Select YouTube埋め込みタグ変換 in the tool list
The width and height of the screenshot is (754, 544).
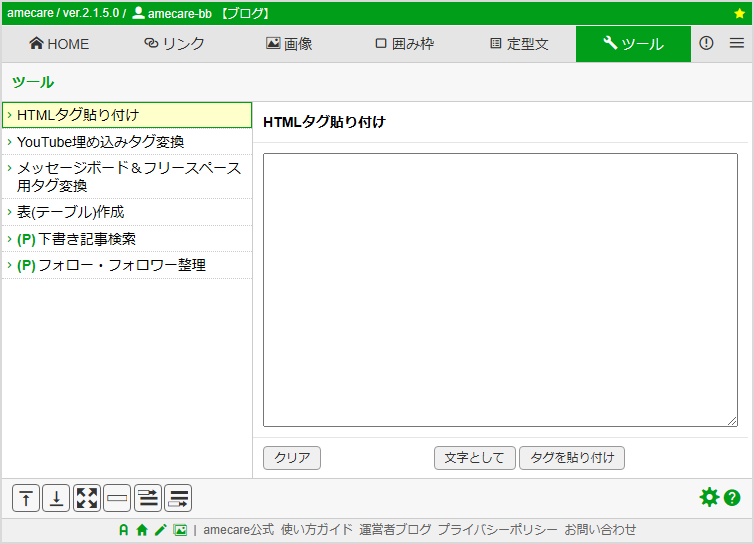[100, 142]
